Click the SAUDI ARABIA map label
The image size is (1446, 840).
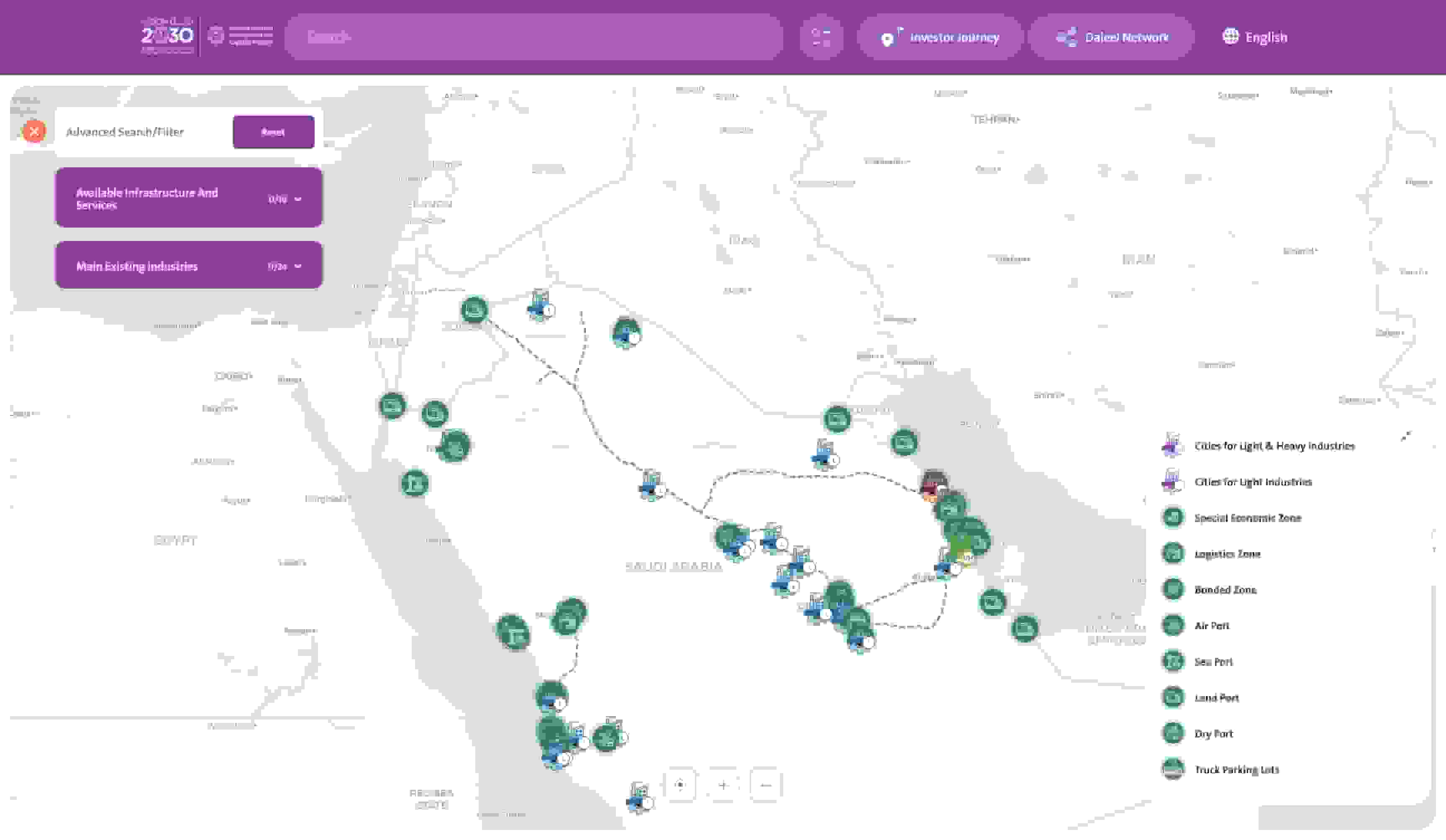pos(673,566)
